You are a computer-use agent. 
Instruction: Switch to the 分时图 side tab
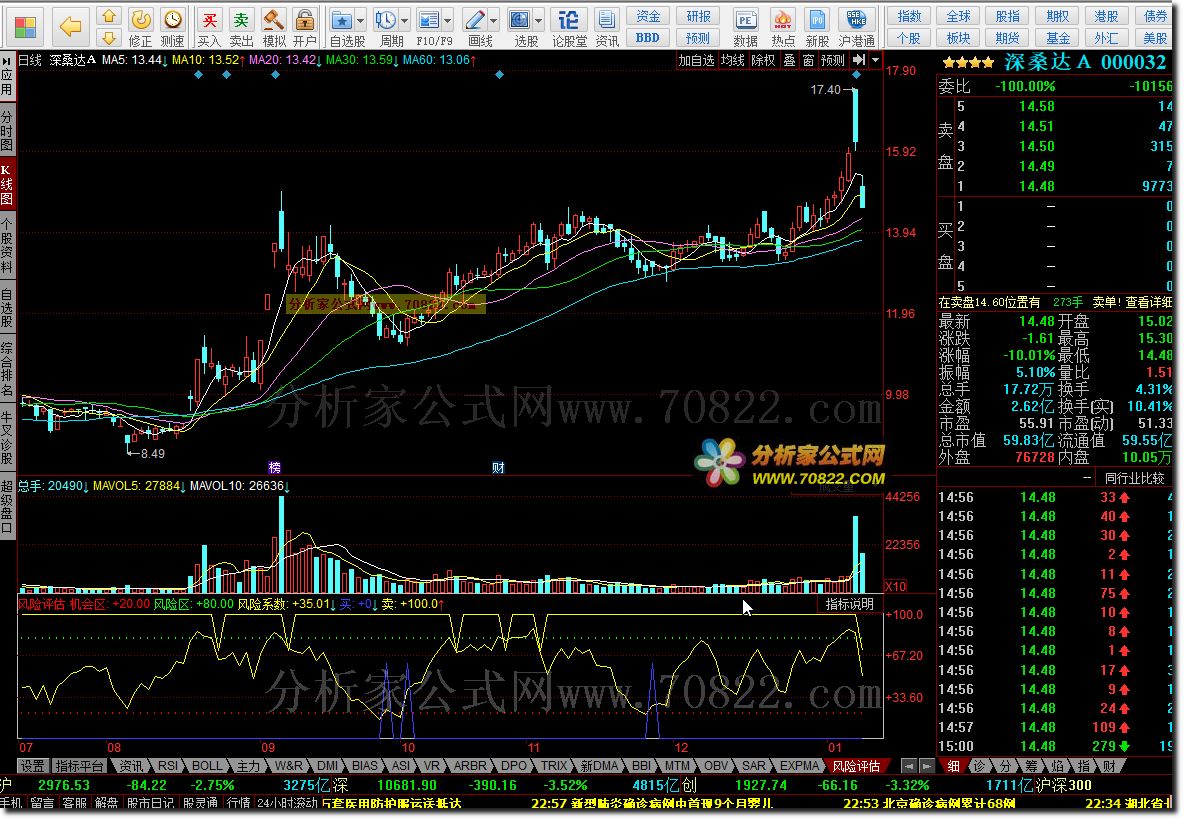tap(7, 129)
